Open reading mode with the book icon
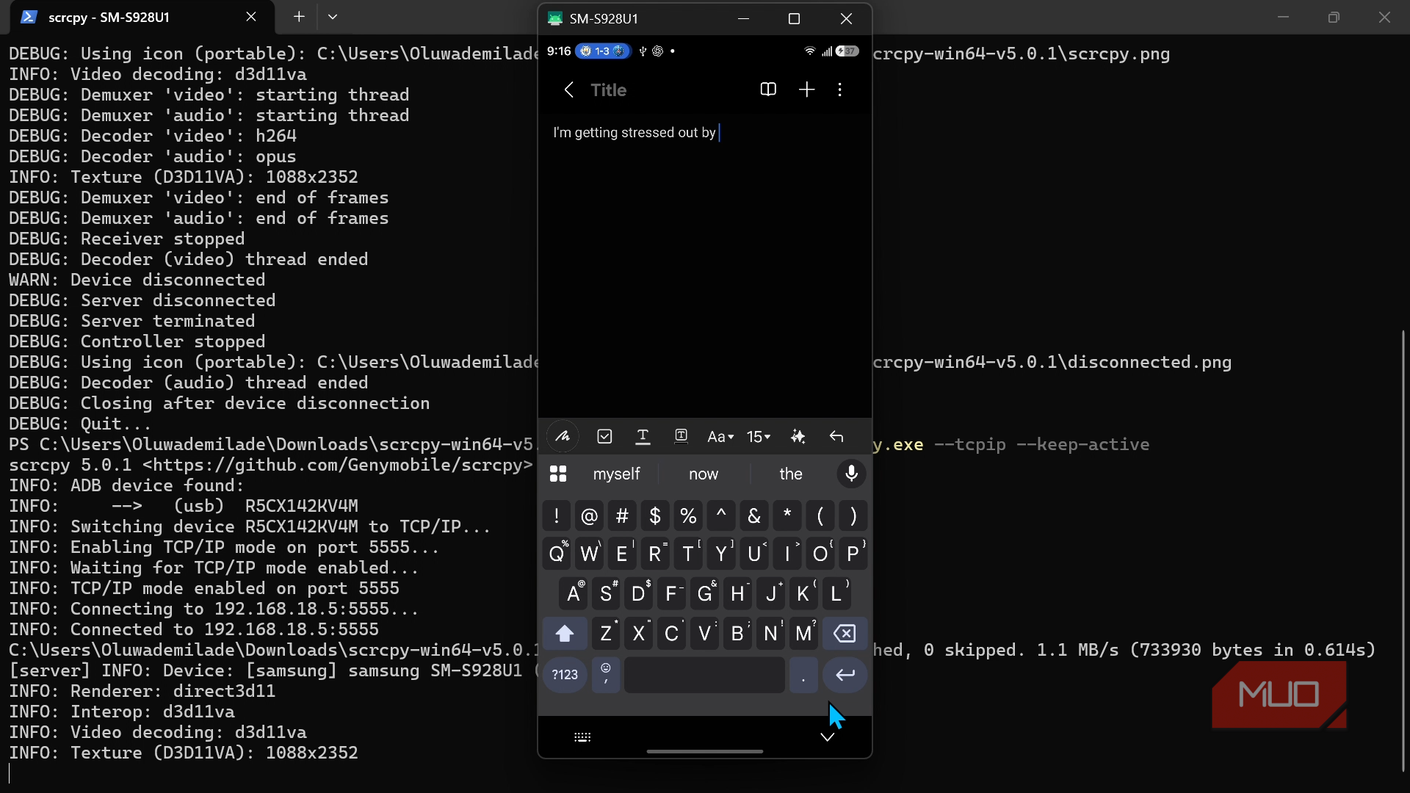The height and width of the screenshot is (793, 1410). 768,90
